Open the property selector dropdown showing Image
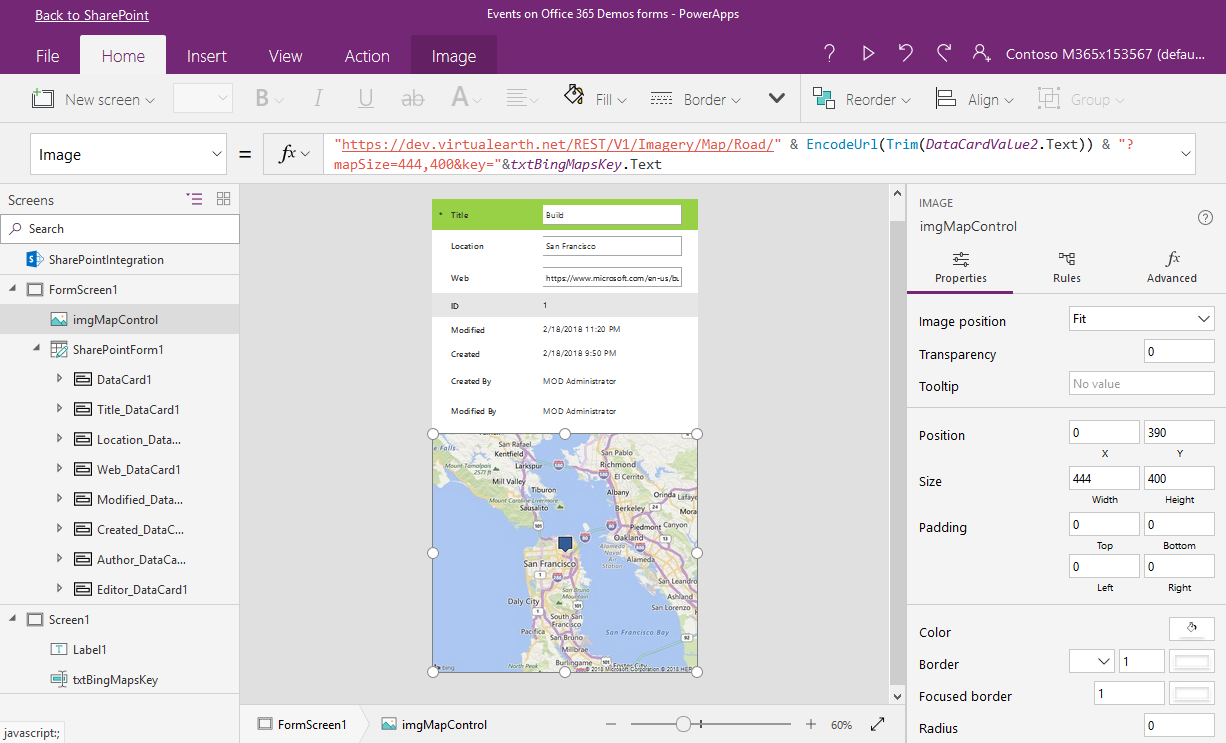The height and width of the screenshot is (743, 1226). (x=129, y=155)
